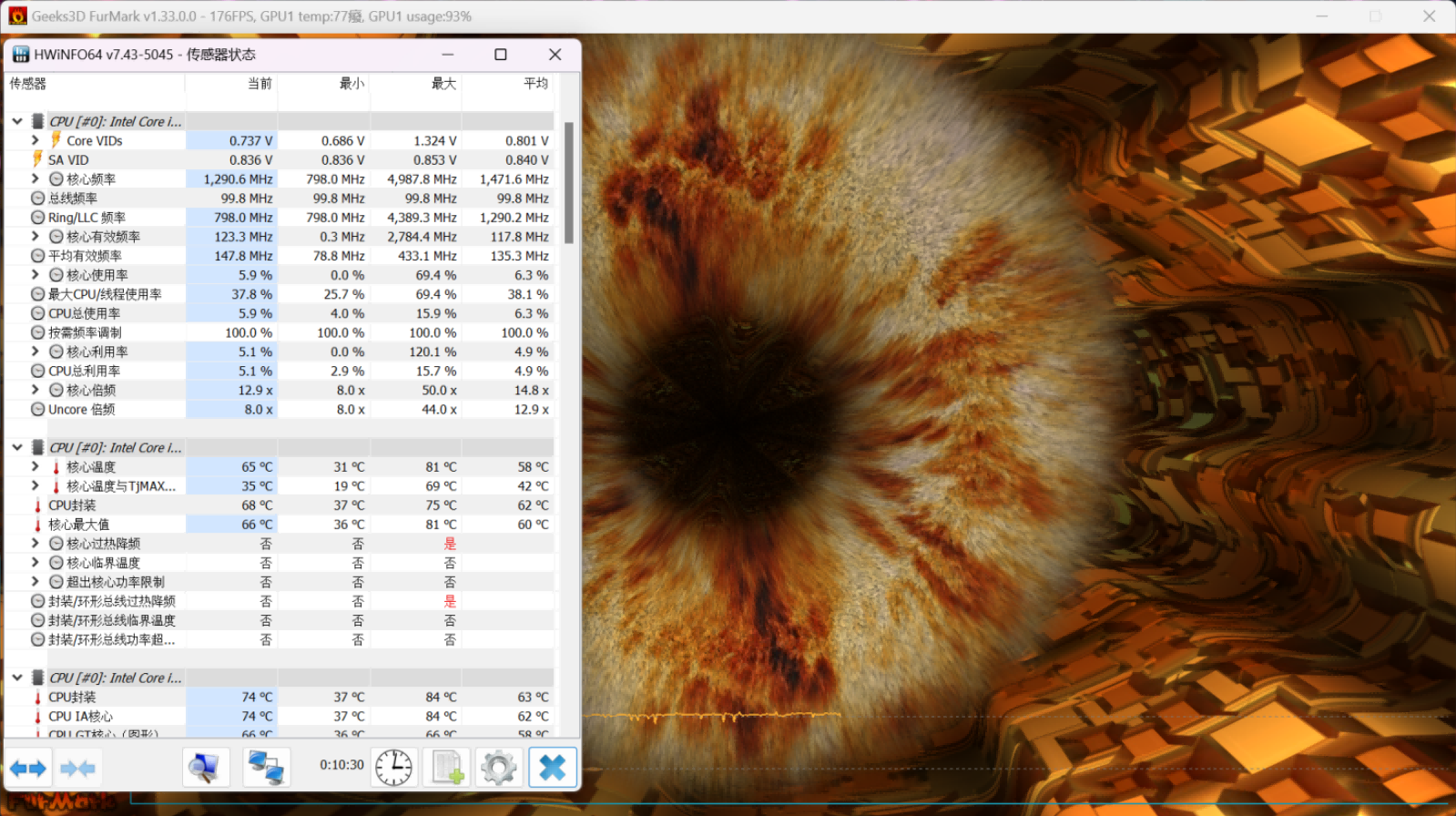The image size is (1456, 816).
Task: Click the lightning icon beside SA VID
Action: (x=38, y=159)
